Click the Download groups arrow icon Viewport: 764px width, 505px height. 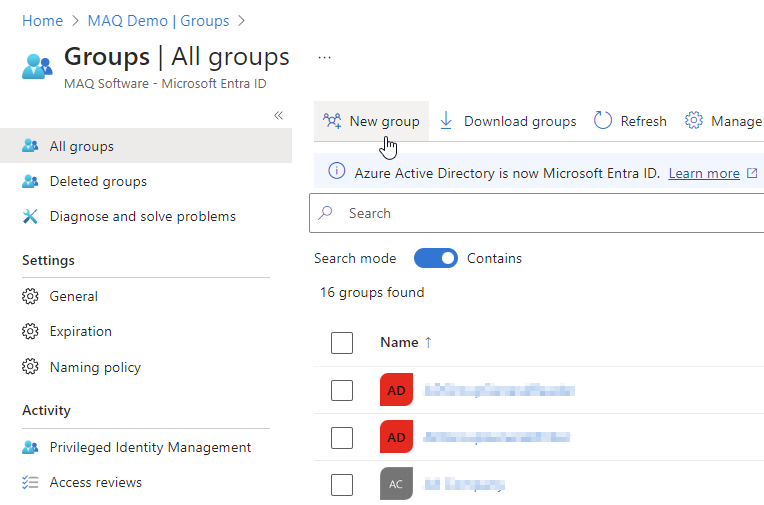coord(446,121)
